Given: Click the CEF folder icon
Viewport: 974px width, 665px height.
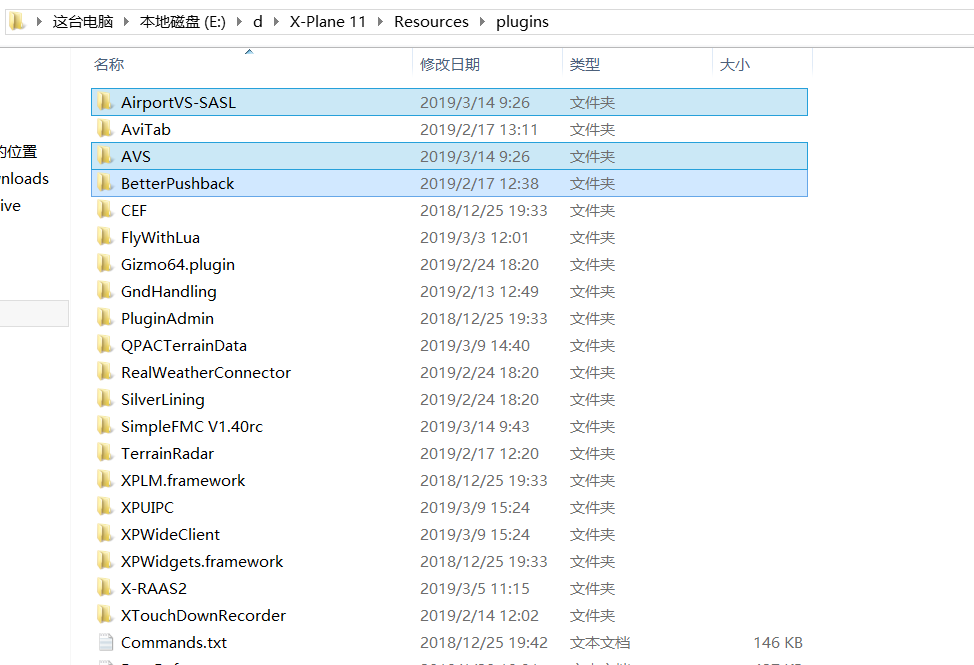Looking at the screenshot, I should point(105,210).
